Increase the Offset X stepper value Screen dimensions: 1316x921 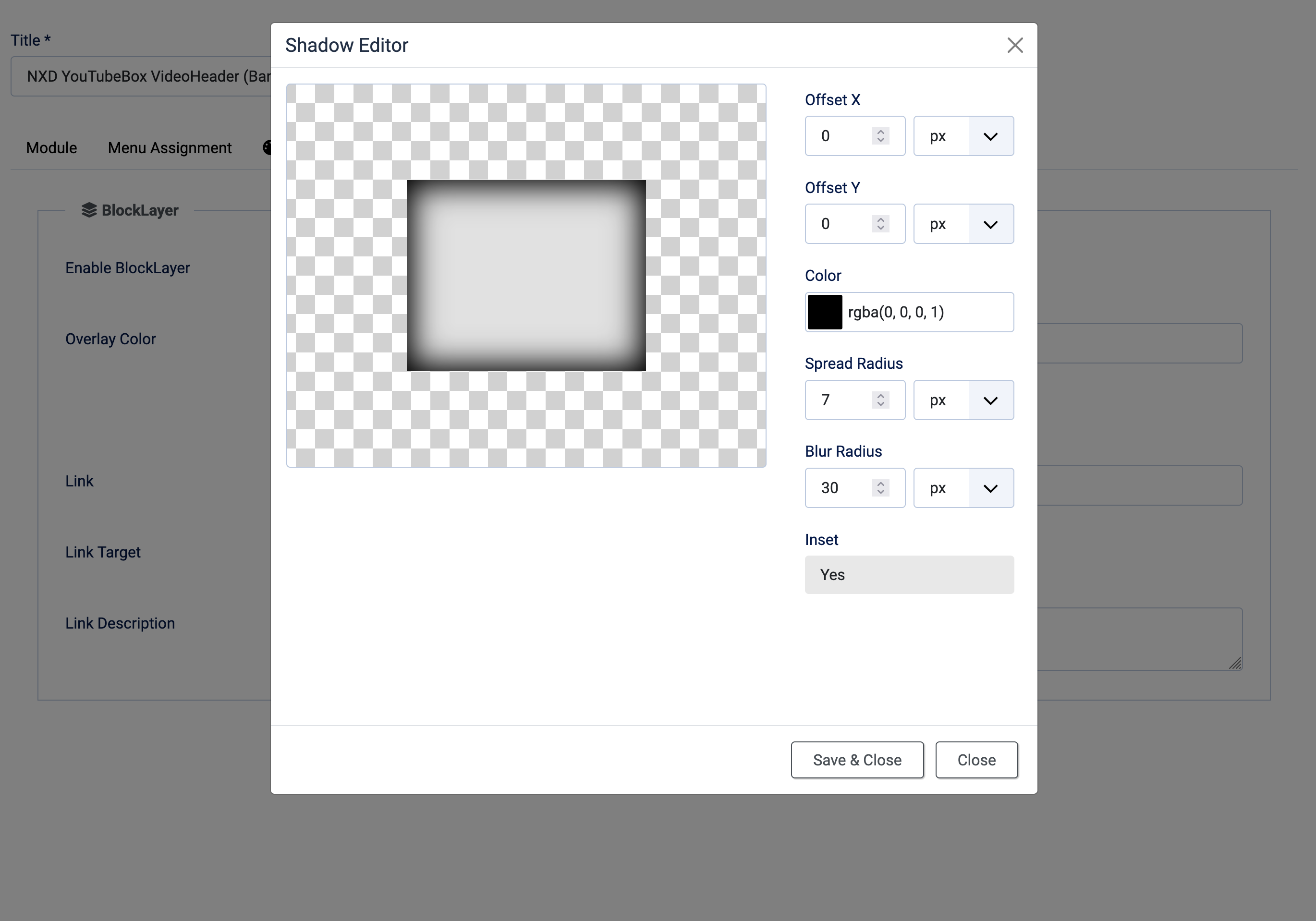pos(880,132)
